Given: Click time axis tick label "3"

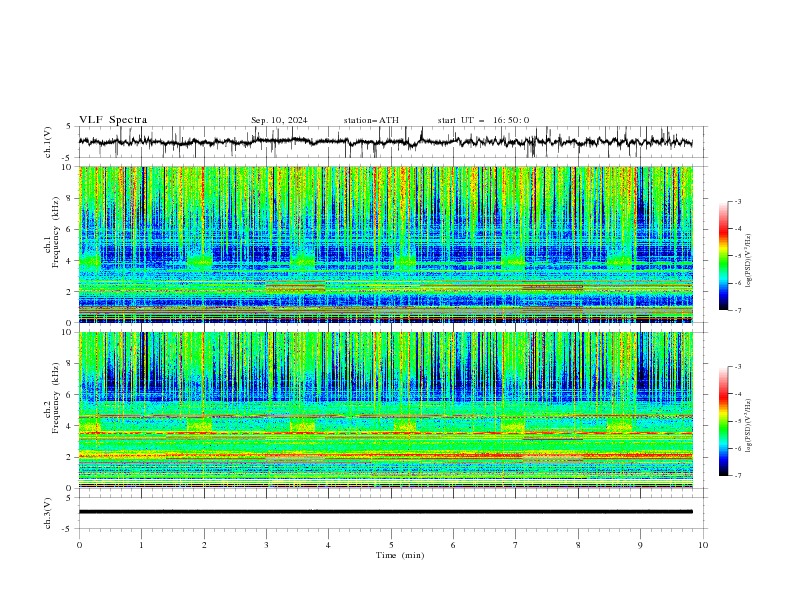Looking at the screenshot, I should coord(266,545).
